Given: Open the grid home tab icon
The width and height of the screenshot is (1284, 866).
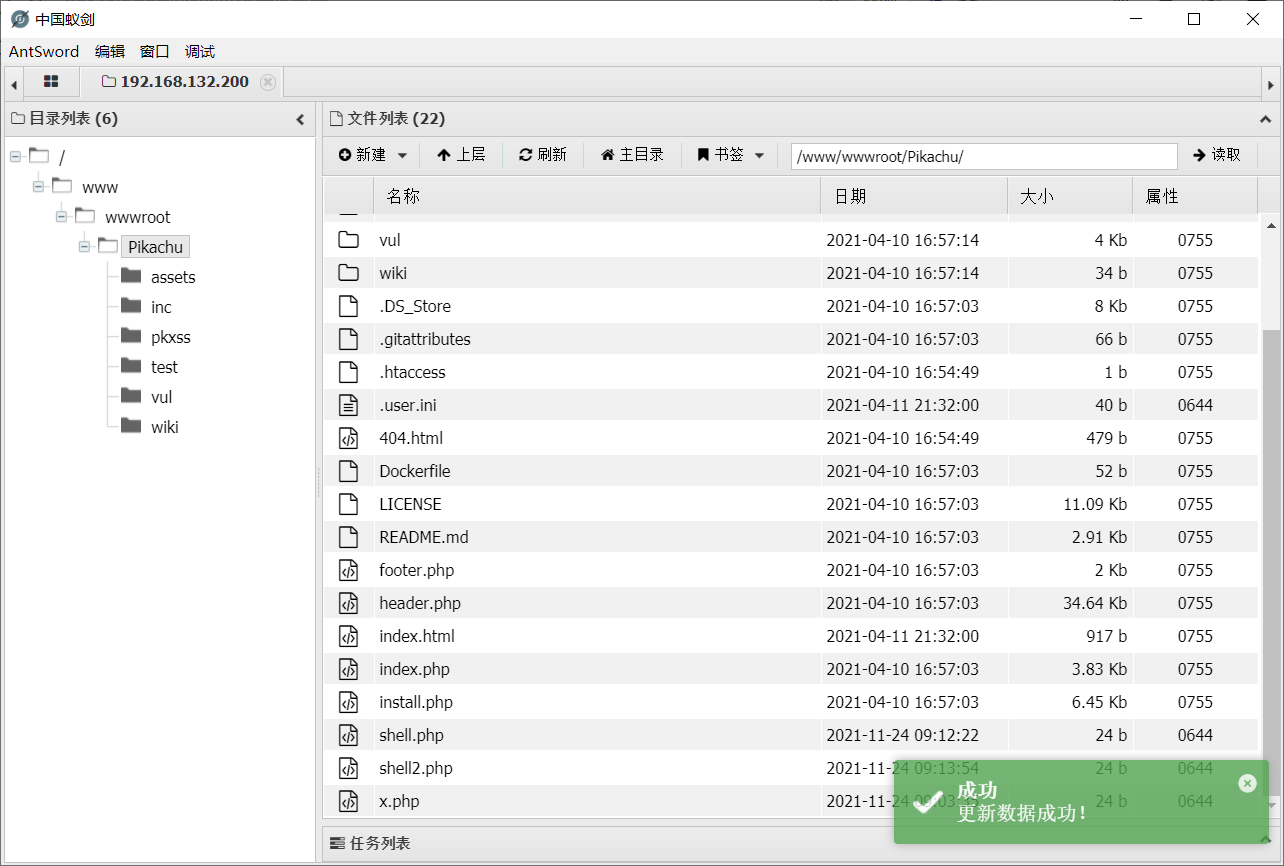Looking at the screenshot, I should [x=51, y=82].
